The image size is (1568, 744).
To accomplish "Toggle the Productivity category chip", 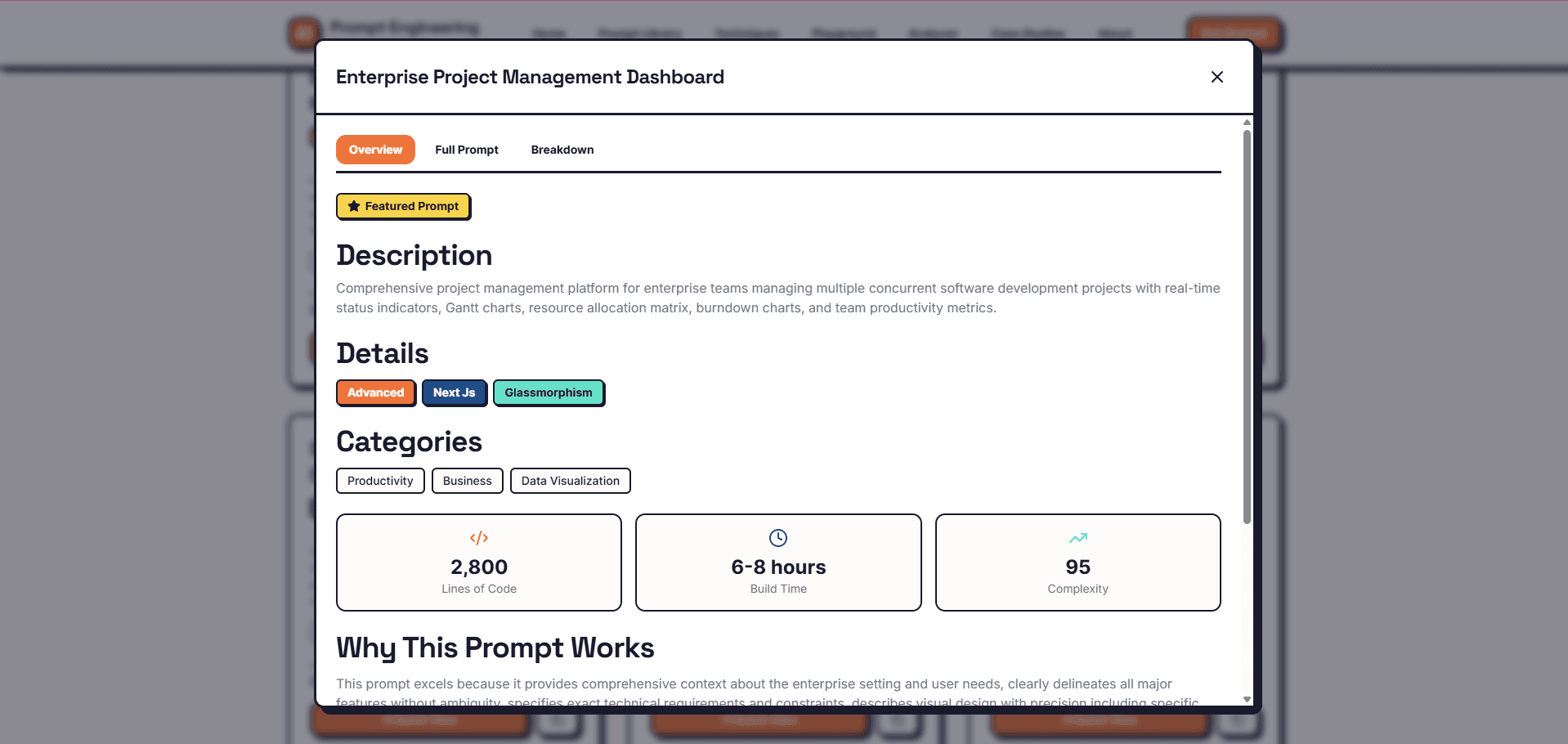I will pyautogui.click(x=379, y=481).
